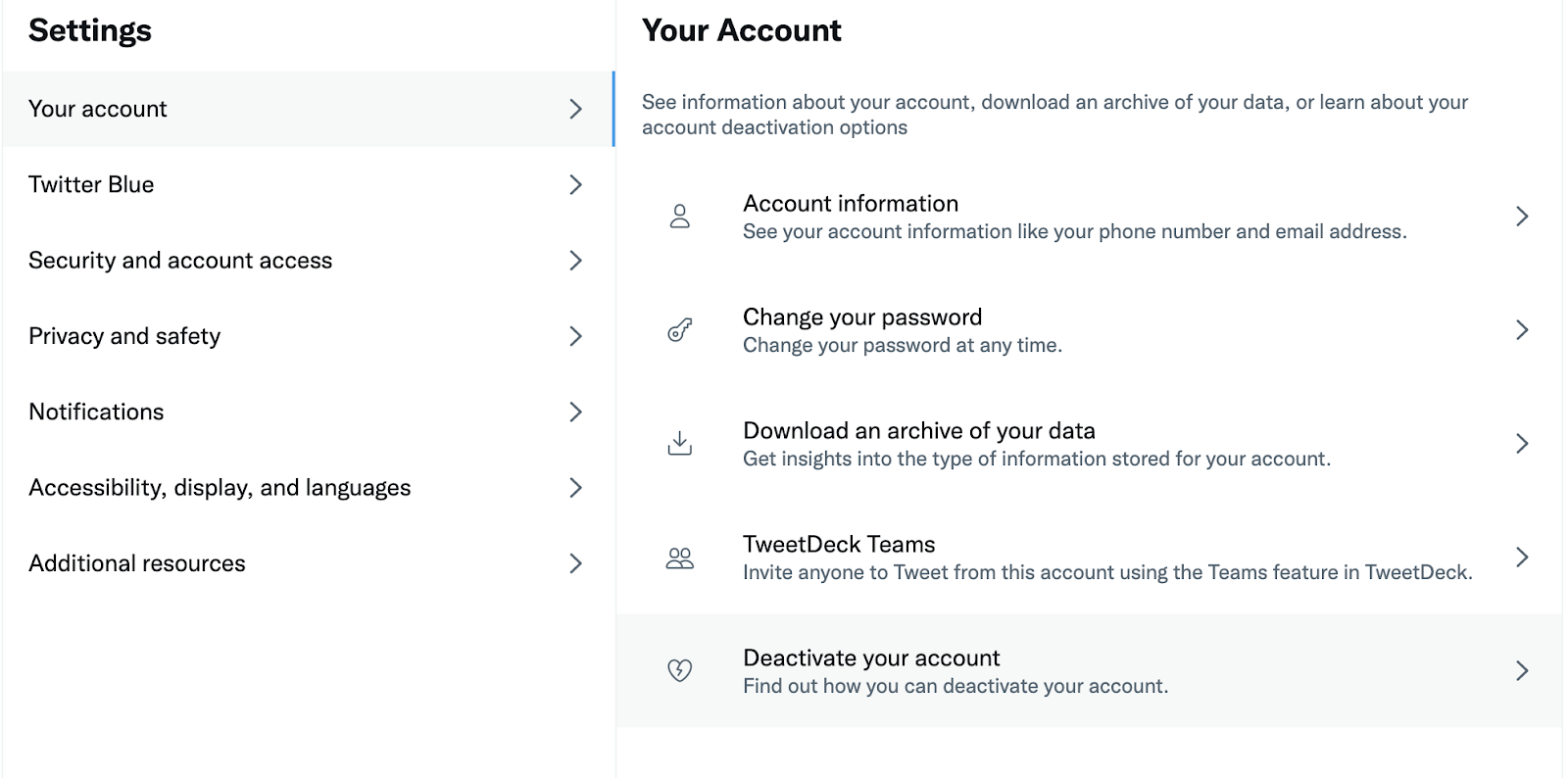The image size is (1568, 778).
Task: Go to Privacy and safety settings
Action: [124, 336]
